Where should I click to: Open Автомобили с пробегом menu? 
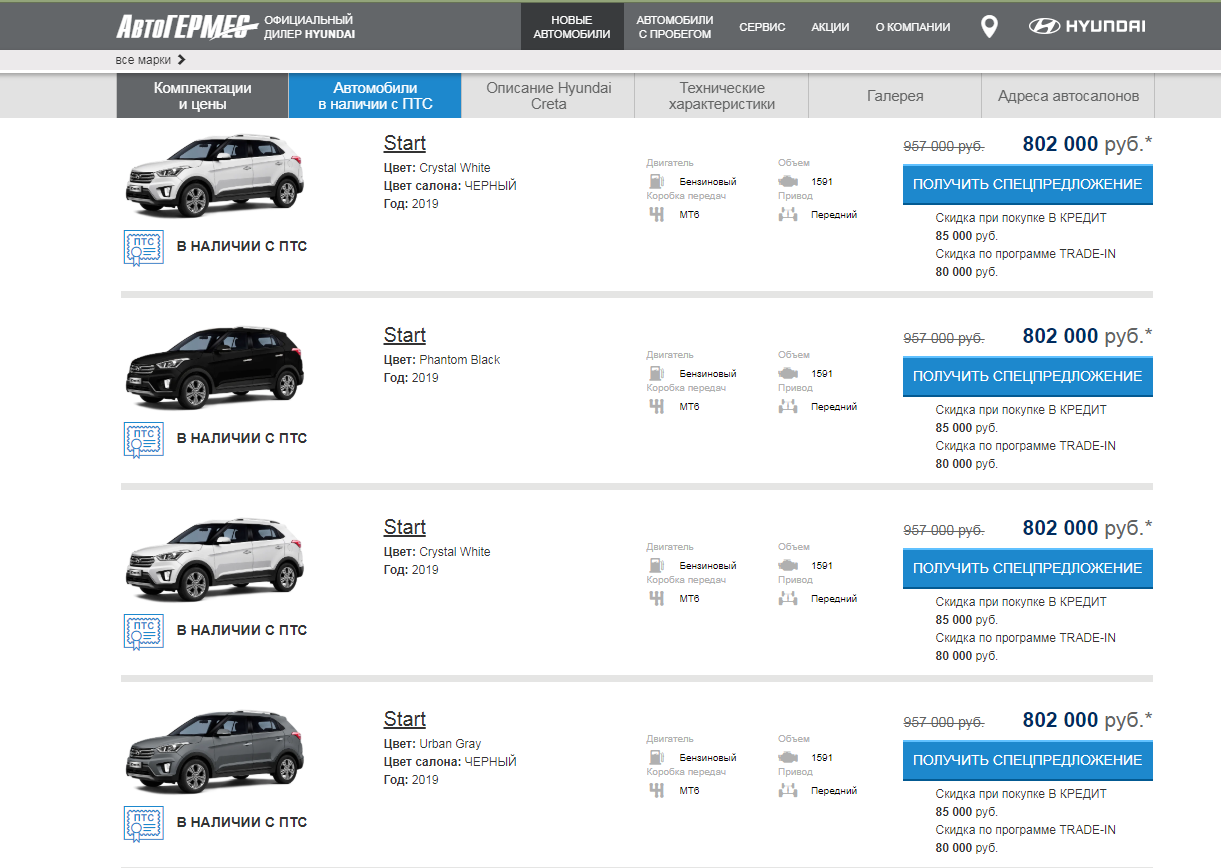675,27
